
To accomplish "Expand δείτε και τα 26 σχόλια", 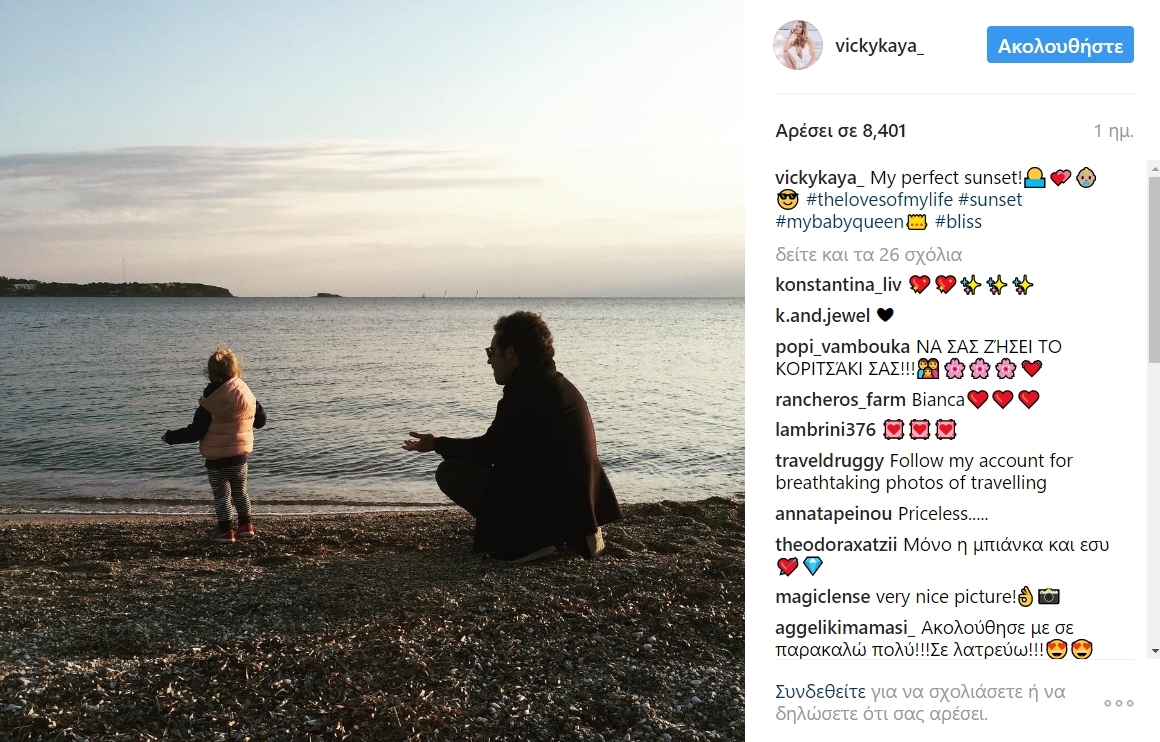I will (869, 254).
